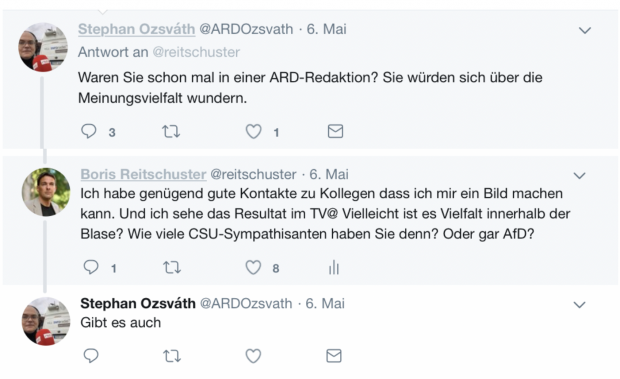The image size is (620, 379).
Task: Like the Meinungsvielfalt tweet
Action: pyautogui.click(x=253, y=131)
